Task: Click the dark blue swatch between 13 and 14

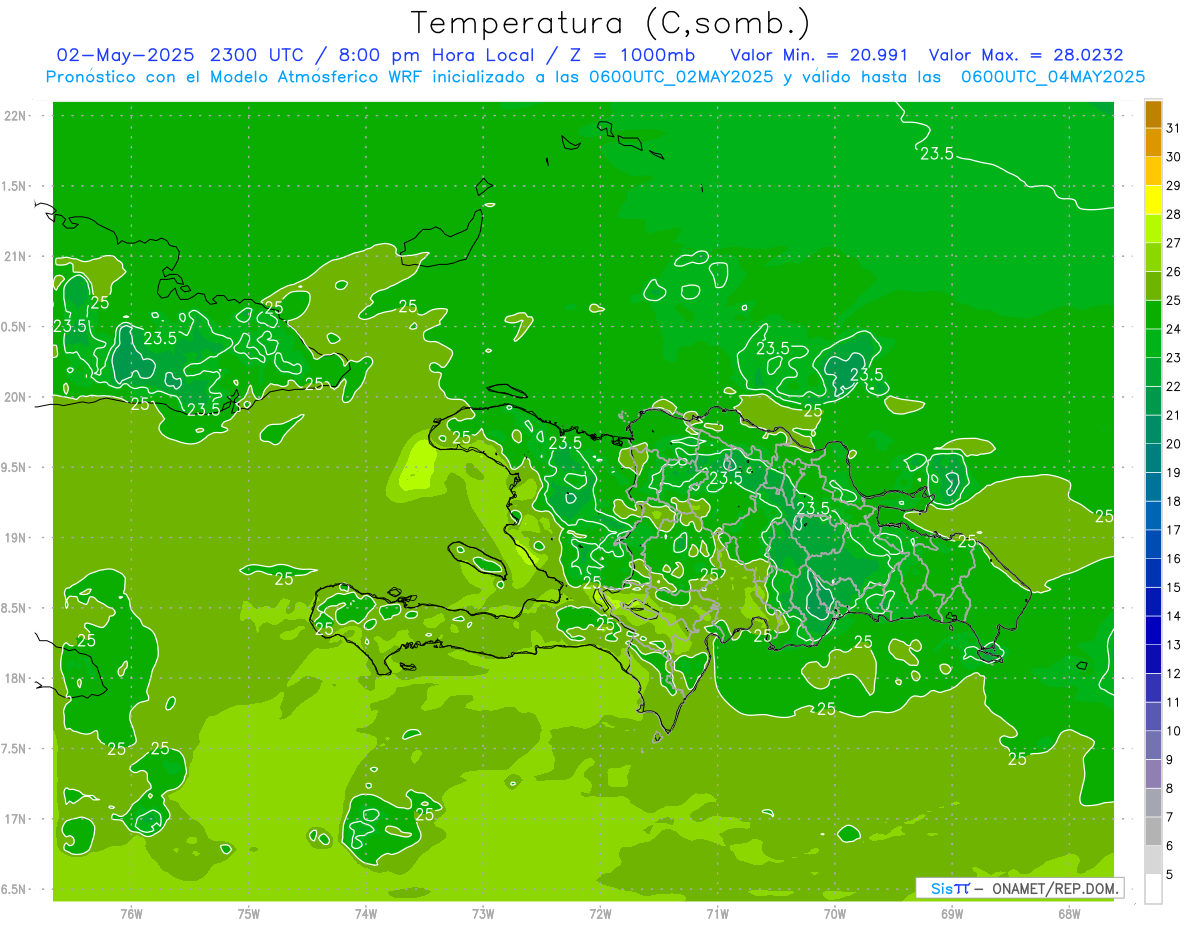Action: (1153, 630)
